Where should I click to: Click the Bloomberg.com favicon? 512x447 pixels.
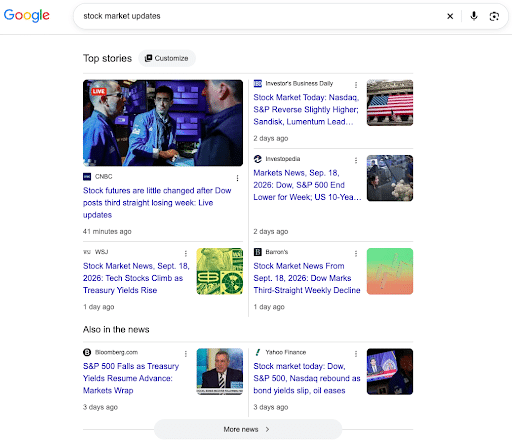87,352
